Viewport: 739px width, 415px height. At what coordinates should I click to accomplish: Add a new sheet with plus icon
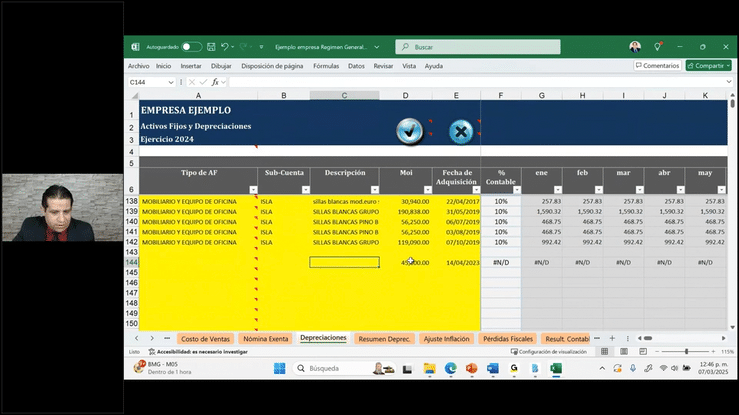point(612,338)
